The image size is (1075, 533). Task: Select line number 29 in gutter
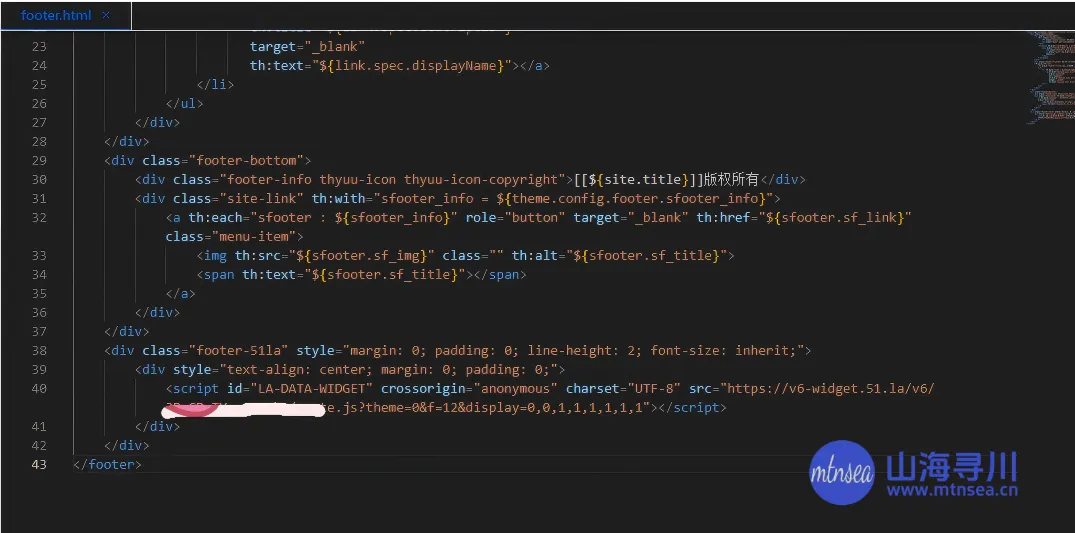click(39, 161)
